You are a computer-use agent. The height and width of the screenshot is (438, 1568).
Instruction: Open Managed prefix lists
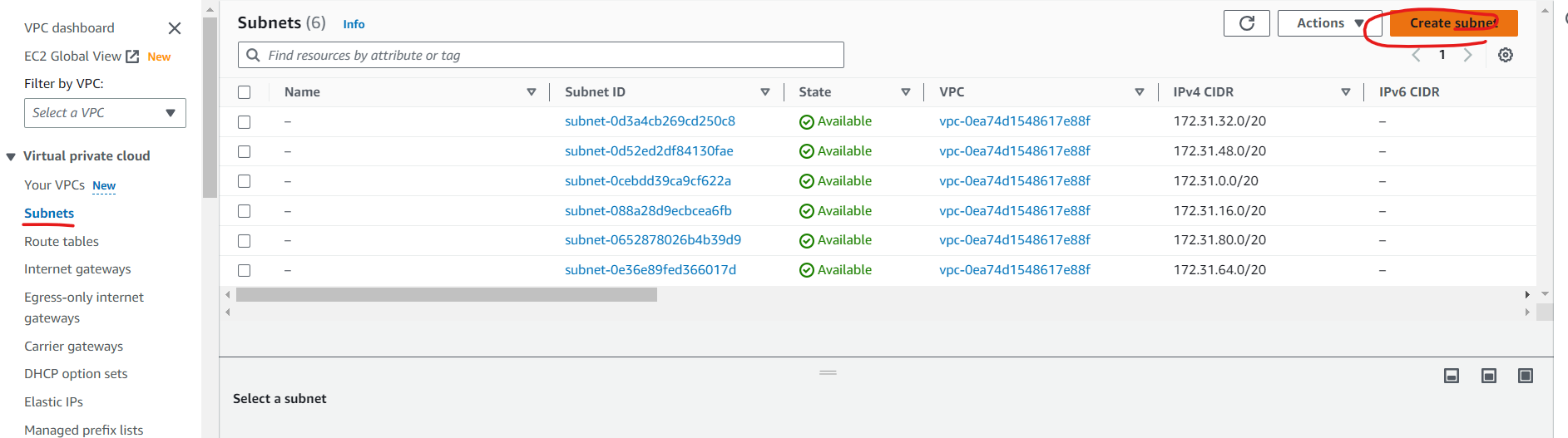point(83,430)
